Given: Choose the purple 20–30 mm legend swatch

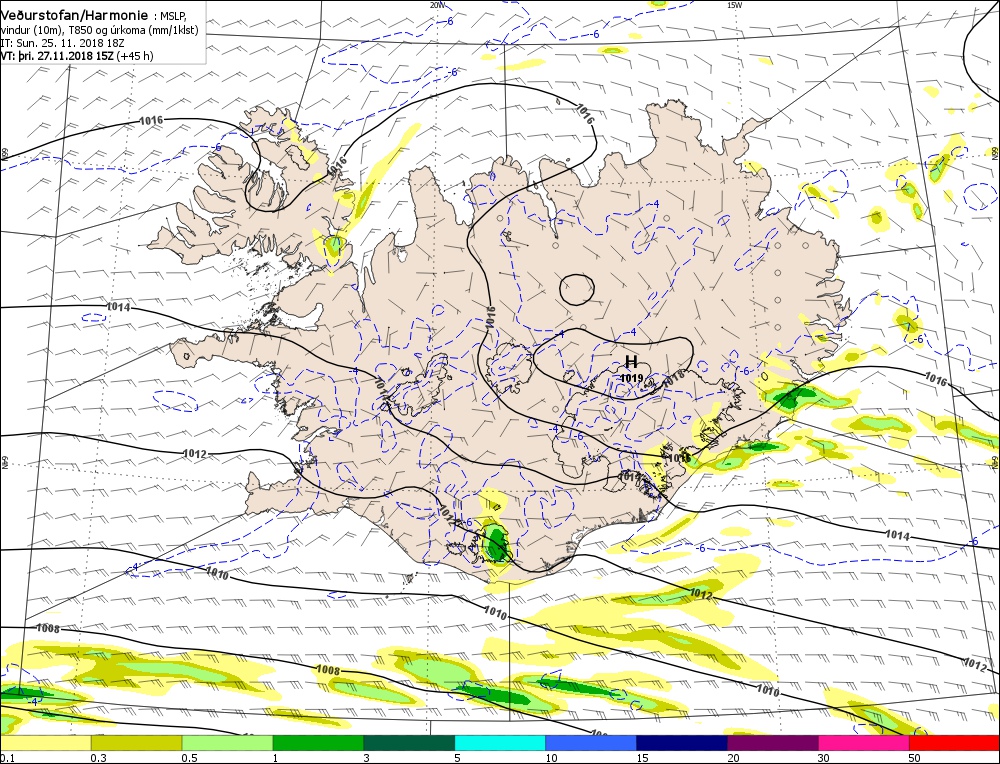Looking at the screenshot, I should point(773,743).
